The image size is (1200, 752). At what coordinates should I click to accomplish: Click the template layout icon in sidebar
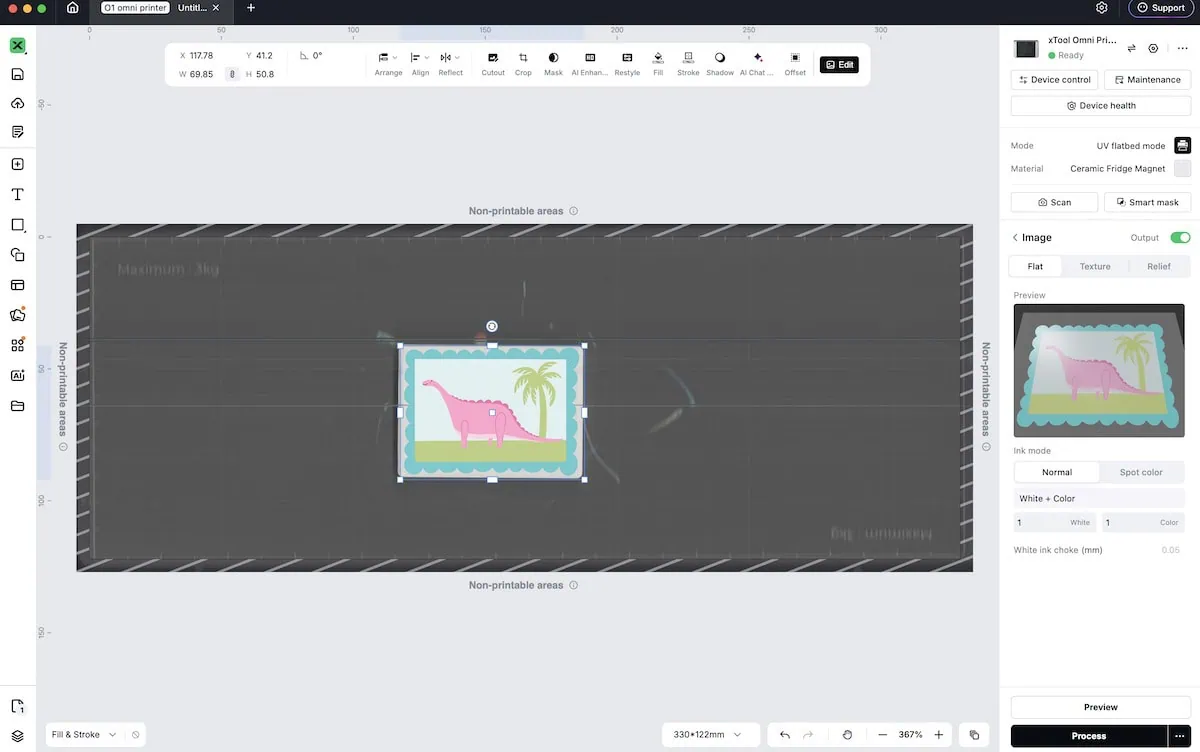click(17, 285)
